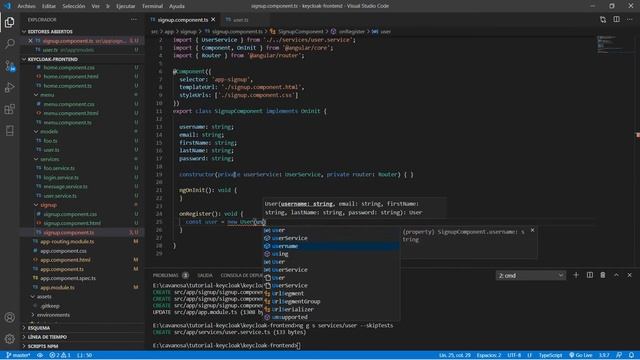Open the Manage gear icon

click(10, 338)
